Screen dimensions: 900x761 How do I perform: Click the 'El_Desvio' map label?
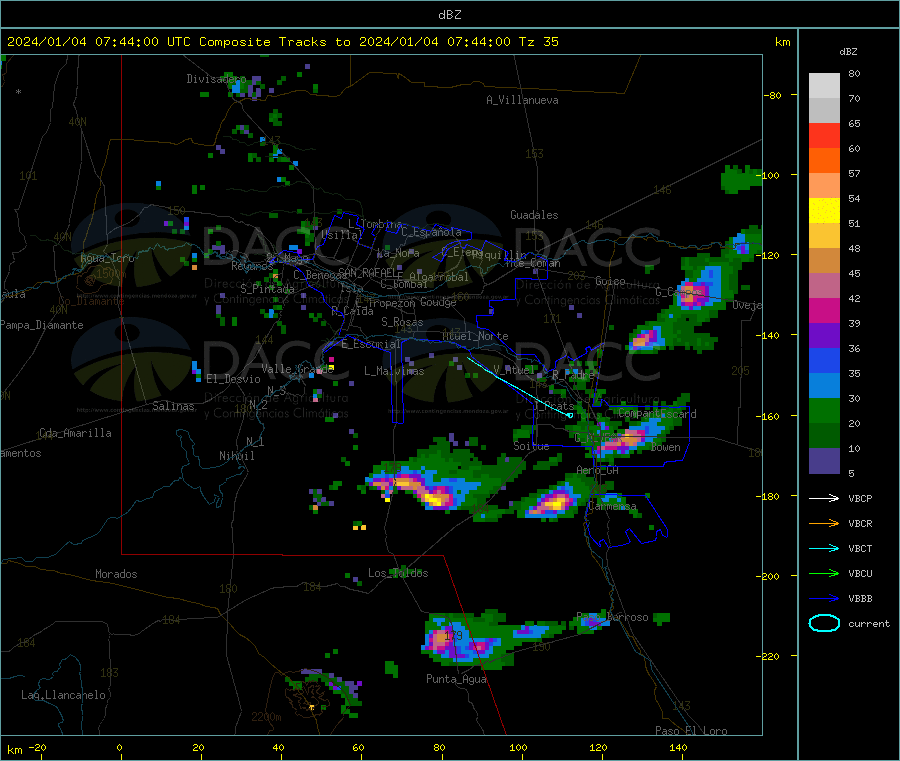(233, 379)
